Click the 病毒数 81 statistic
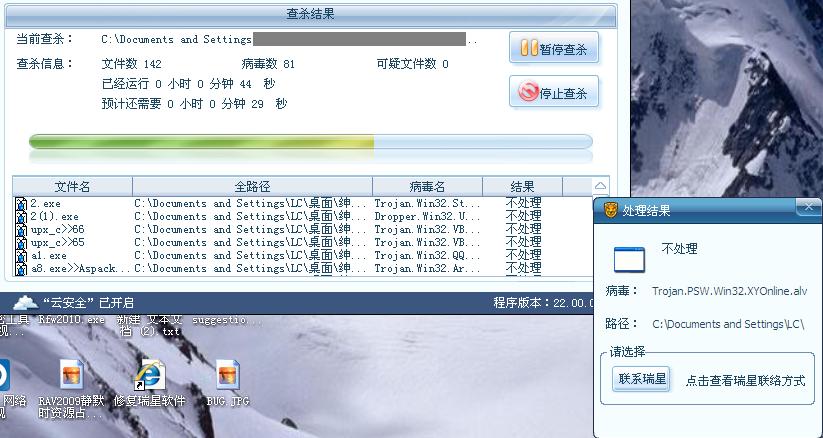The image size is (823, 438). [x=268, y=64]
